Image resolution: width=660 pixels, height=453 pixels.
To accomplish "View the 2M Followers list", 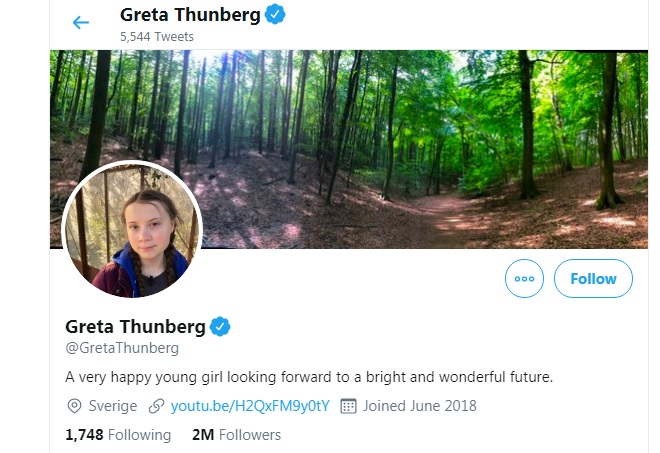I will pyautogui.click(x=236, y=435).
